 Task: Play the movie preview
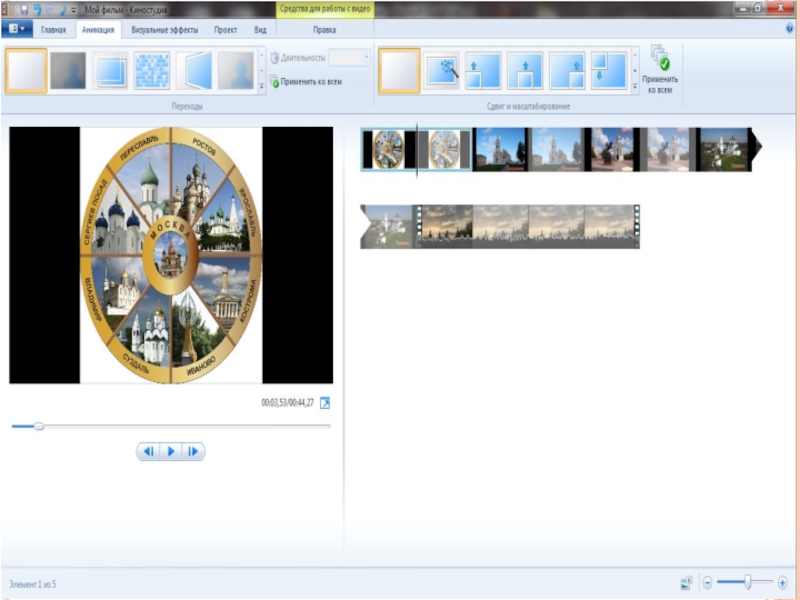[171, 451]
